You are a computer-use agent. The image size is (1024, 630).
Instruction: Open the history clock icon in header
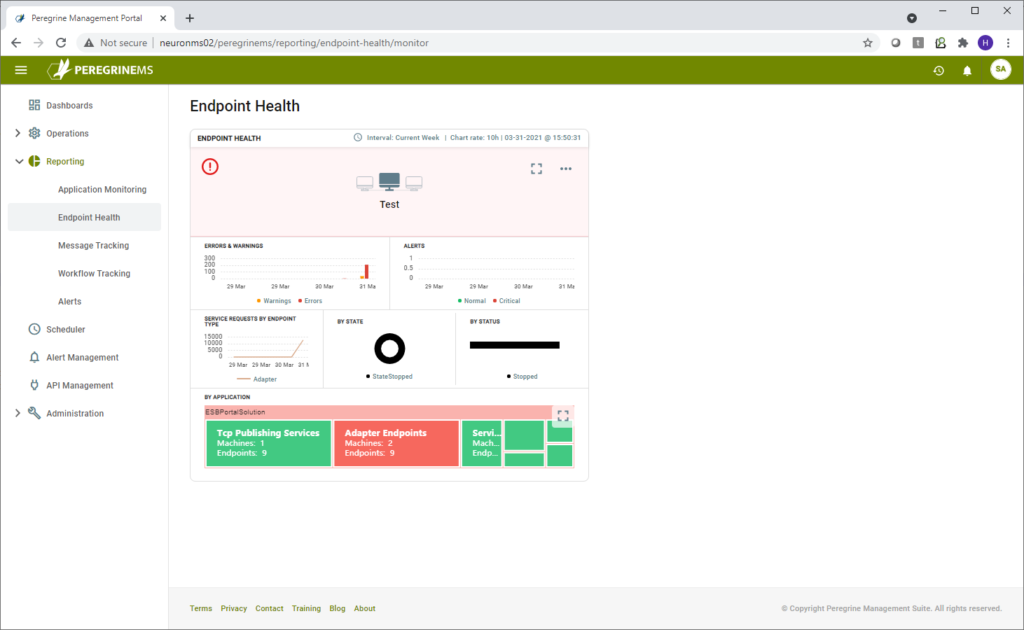[x=938, y=70]
